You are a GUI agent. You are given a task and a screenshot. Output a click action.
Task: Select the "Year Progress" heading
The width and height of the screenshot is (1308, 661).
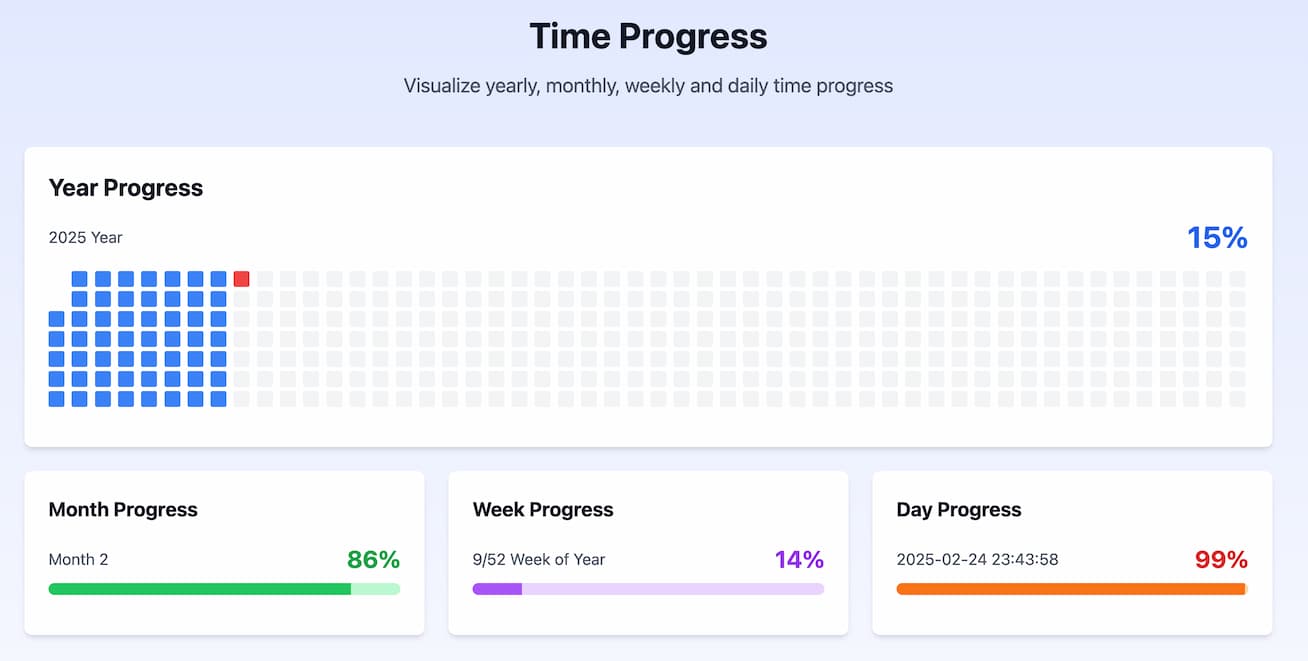(126, 188)
